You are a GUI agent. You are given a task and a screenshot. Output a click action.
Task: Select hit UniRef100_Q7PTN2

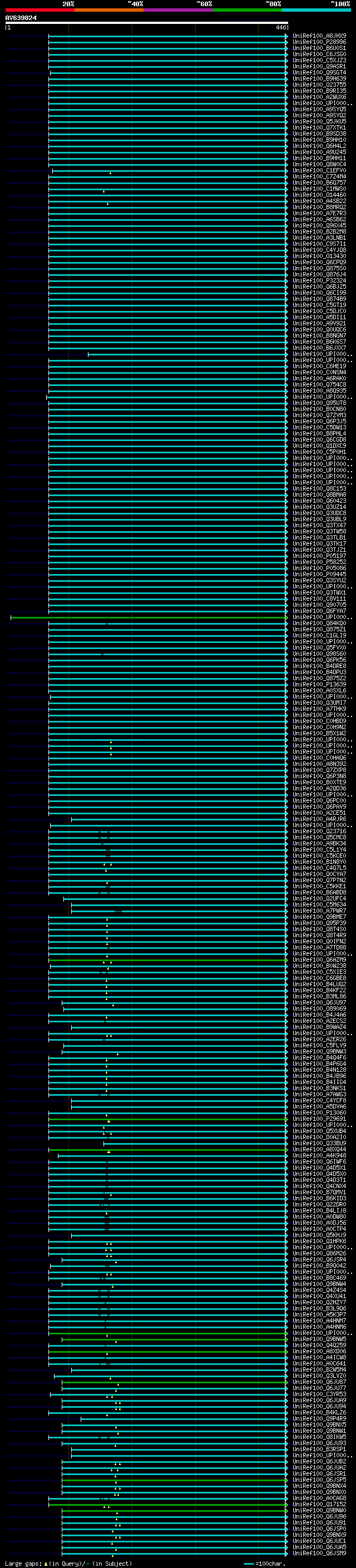pos(319,880)
